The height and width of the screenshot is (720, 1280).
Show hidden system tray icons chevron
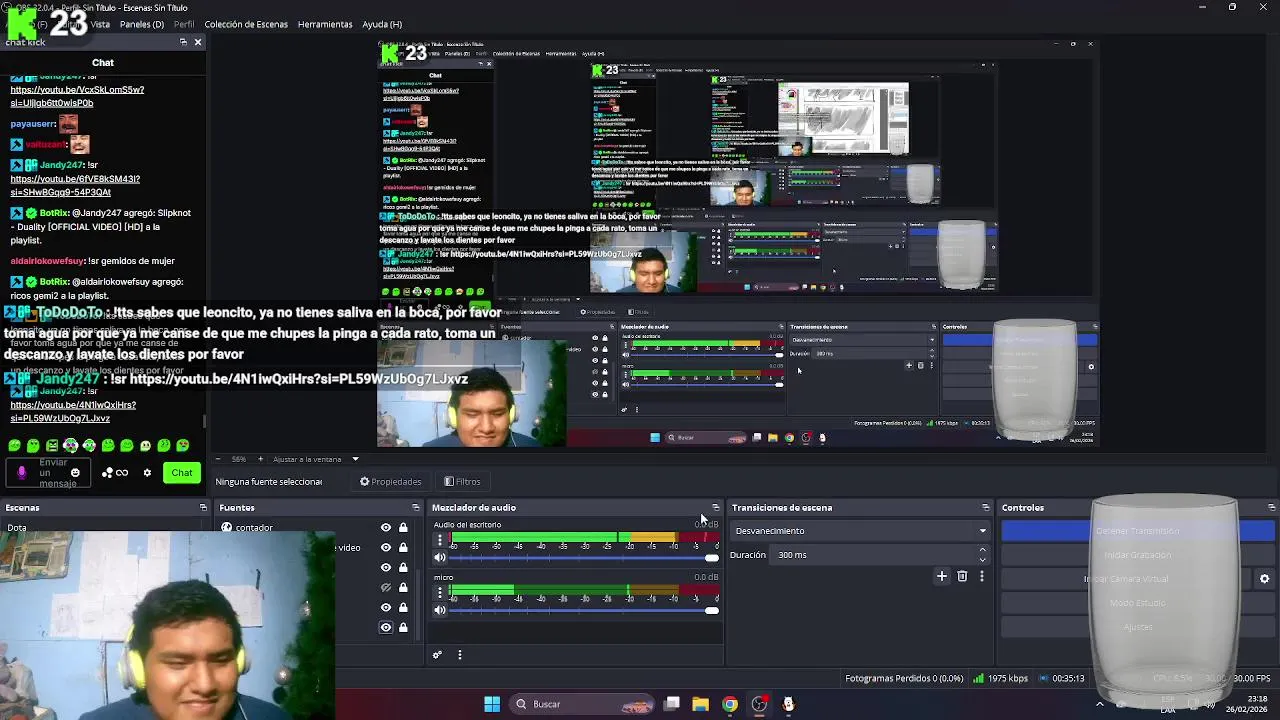coord(1100,704)
